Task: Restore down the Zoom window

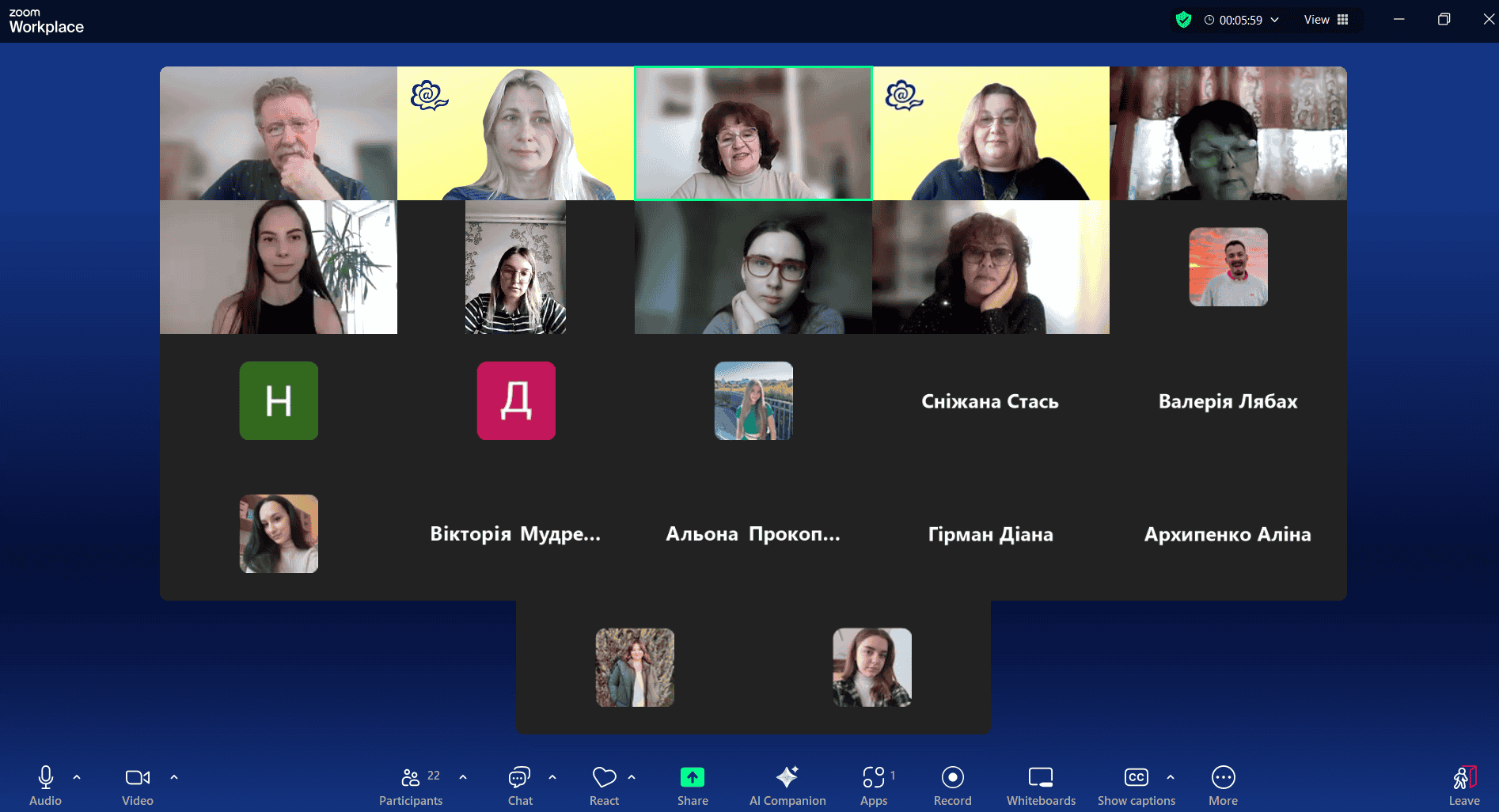Action: click(x=1444, y=20)
